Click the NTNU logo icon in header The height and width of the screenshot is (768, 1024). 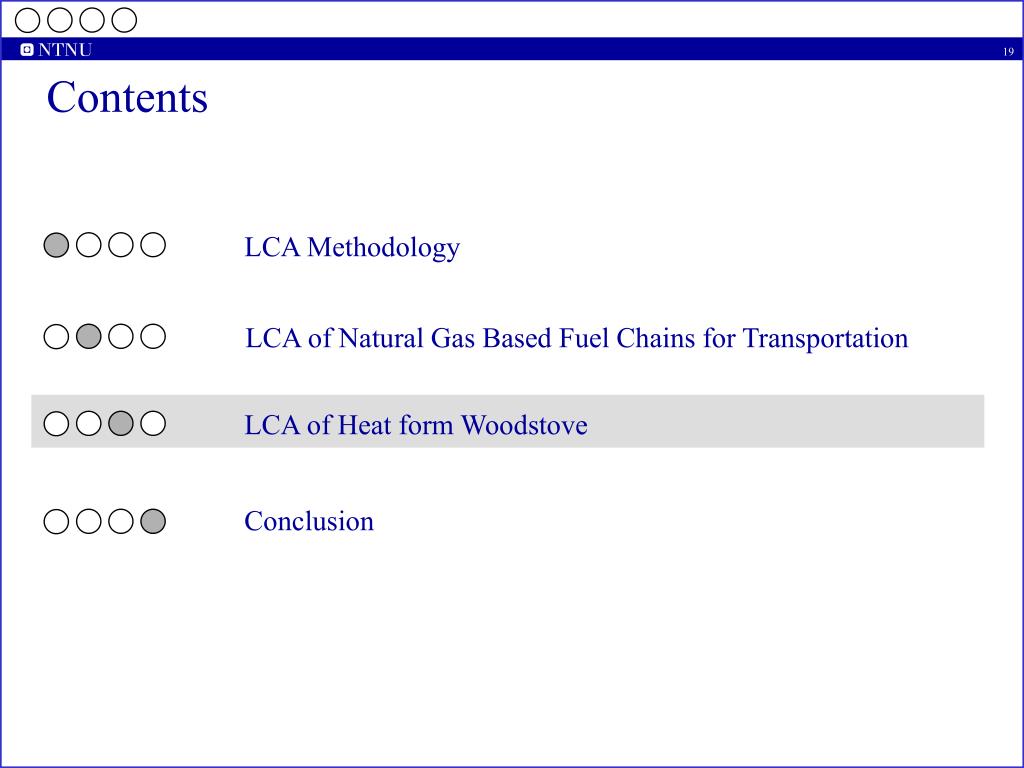[27, 50]
